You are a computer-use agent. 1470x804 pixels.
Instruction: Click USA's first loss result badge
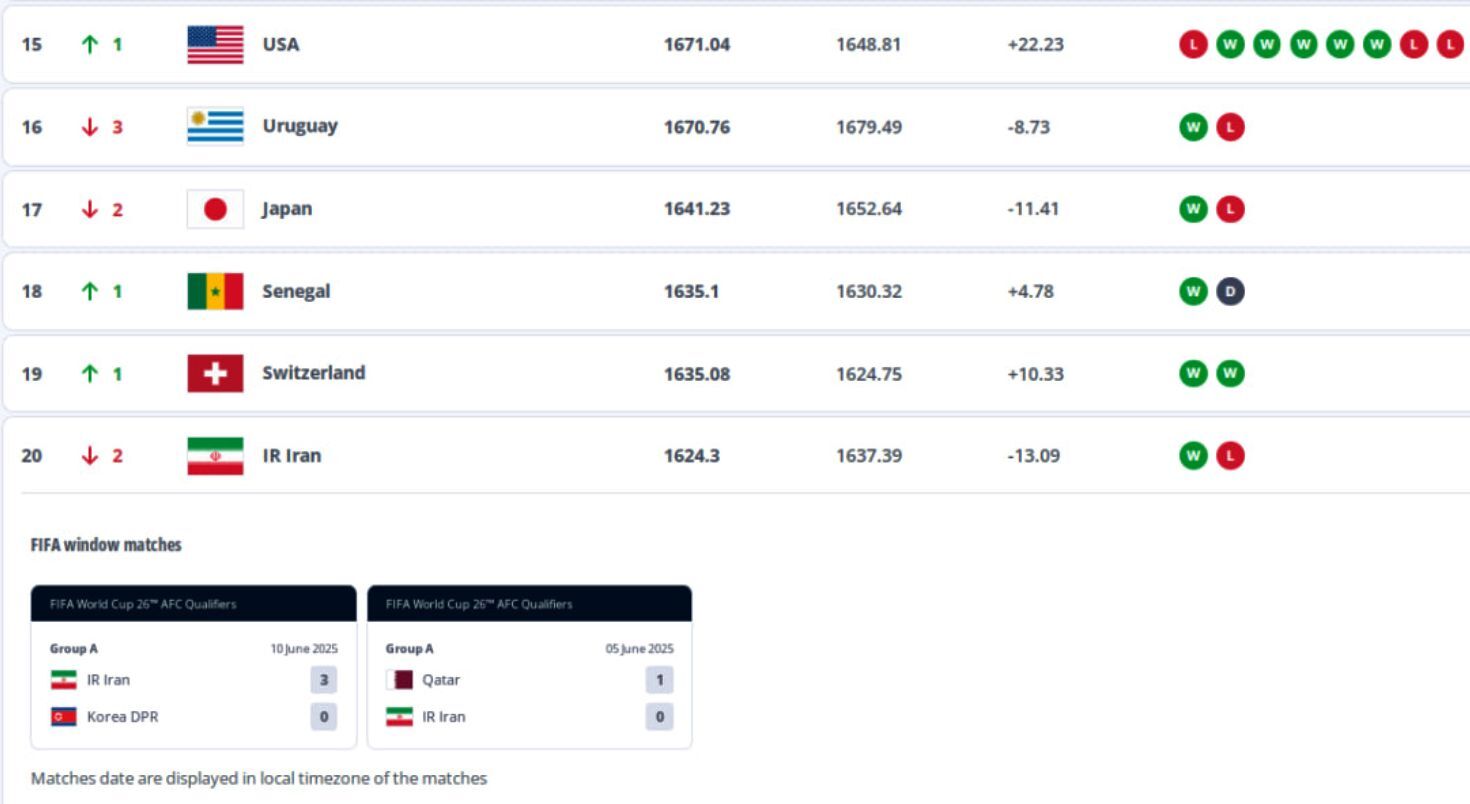[x=1193, y=45]
